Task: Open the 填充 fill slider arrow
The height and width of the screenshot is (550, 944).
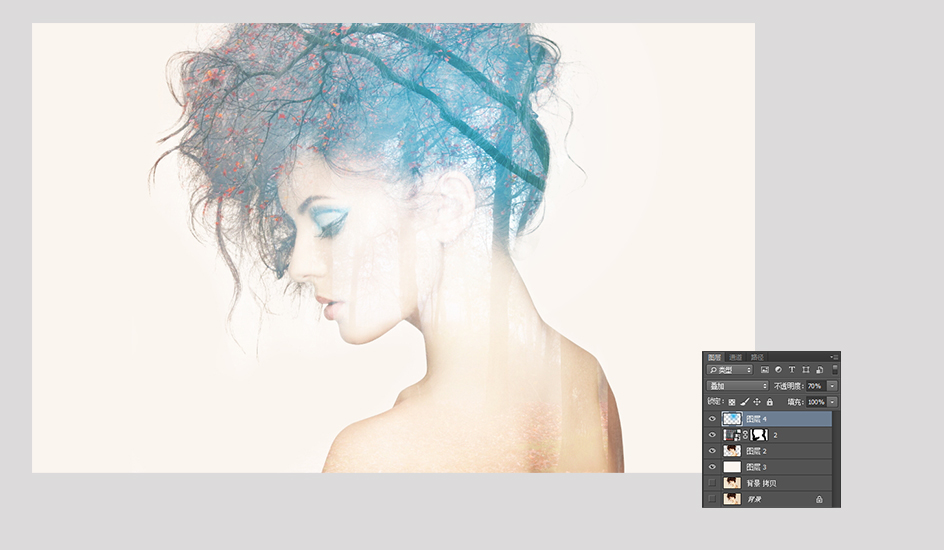Action: (x=832, y=402)
